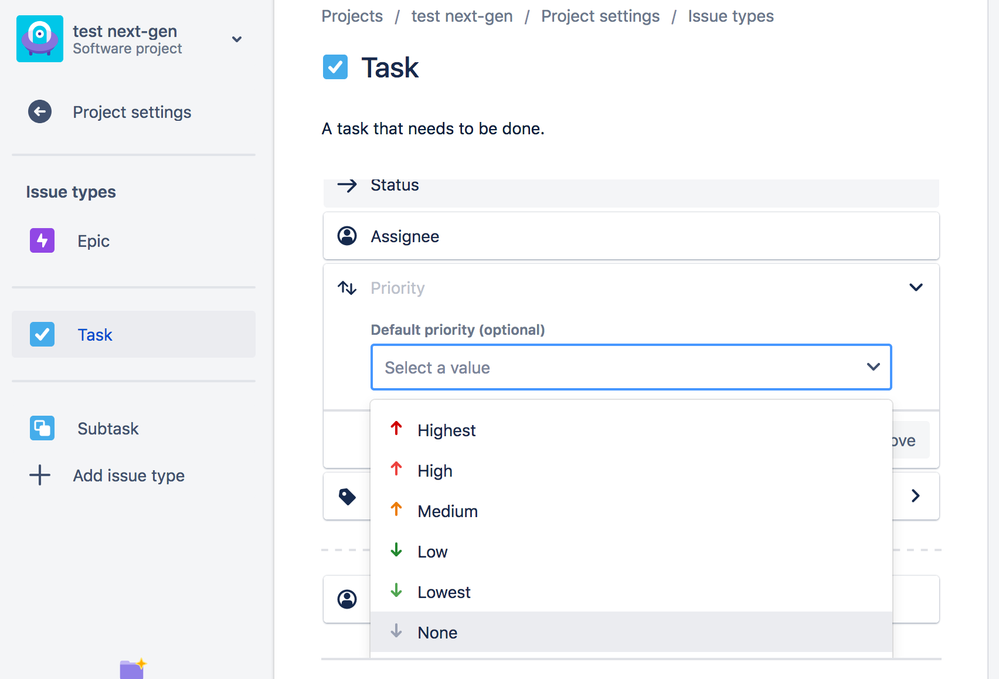Click the plus icon next to Add issue type

pyautogui.click(x=40, y=476)
